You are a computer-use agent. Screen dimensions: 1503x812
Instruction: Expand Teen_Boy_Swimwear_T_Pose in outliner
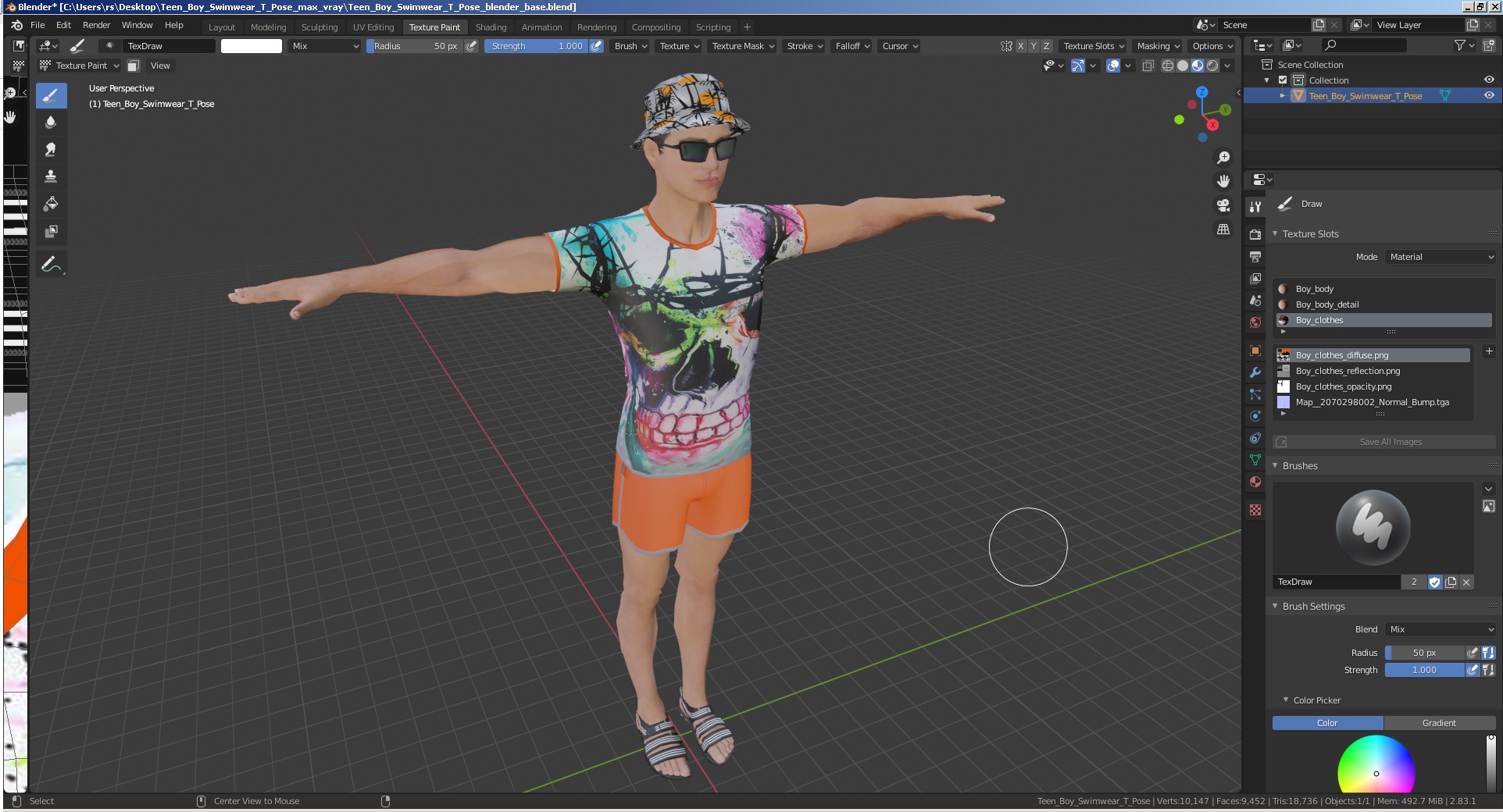[x=1283, y=96]
